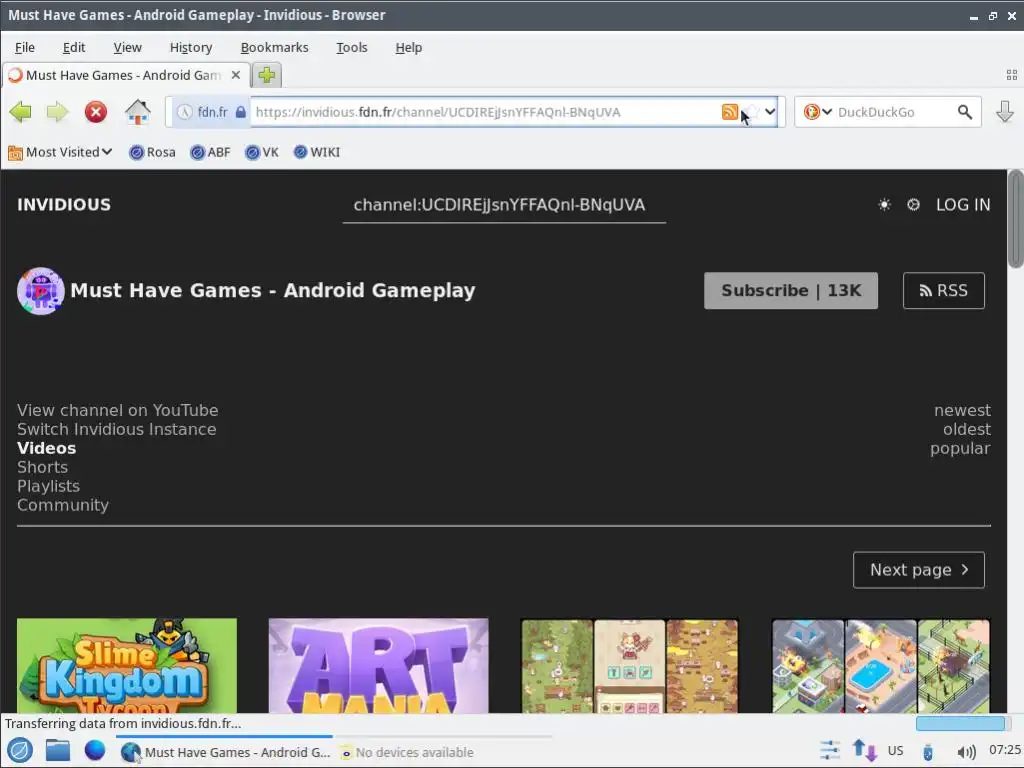Open the Home page icon
The width and height of the screenshot is (1024, 768).
click(x=138, y=112)
